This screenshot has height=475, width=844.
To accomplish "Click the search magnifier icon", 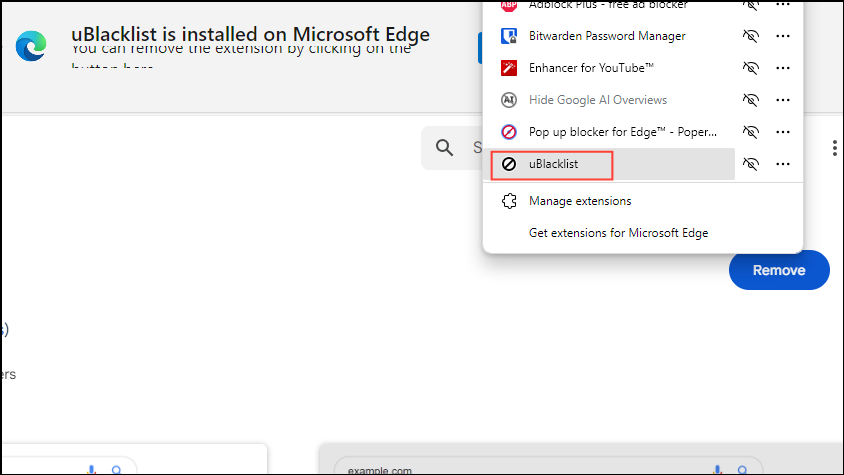I will [444, 147].
